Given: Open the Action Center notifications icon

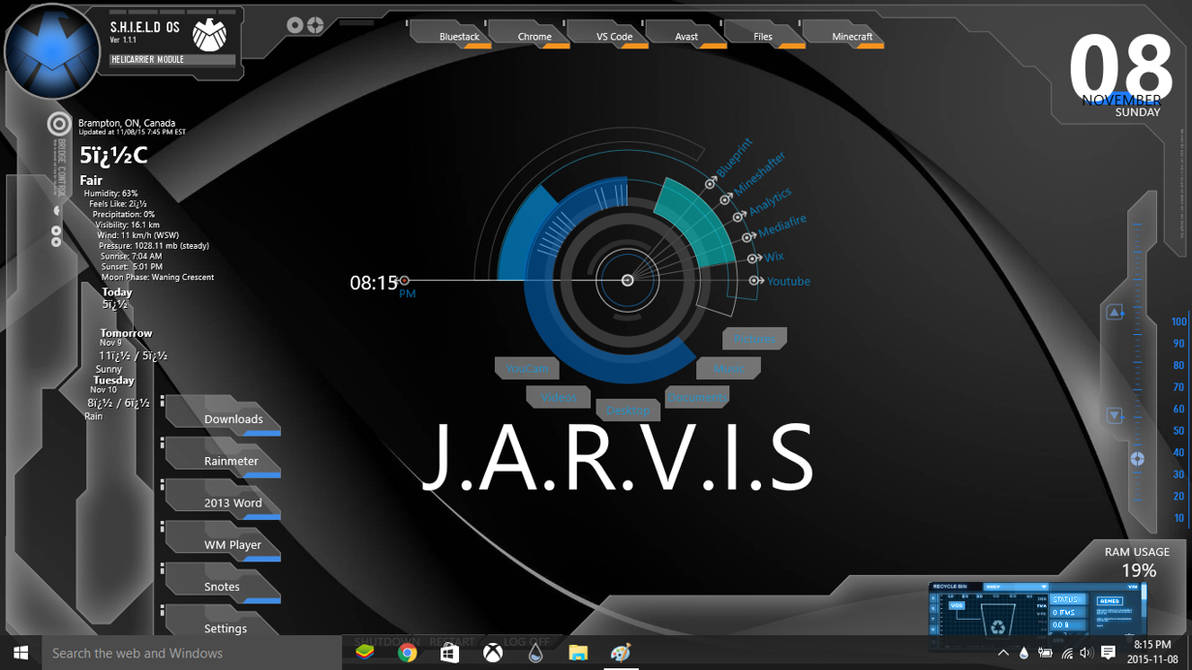Looking at the screenshot, I should 1108,653.
